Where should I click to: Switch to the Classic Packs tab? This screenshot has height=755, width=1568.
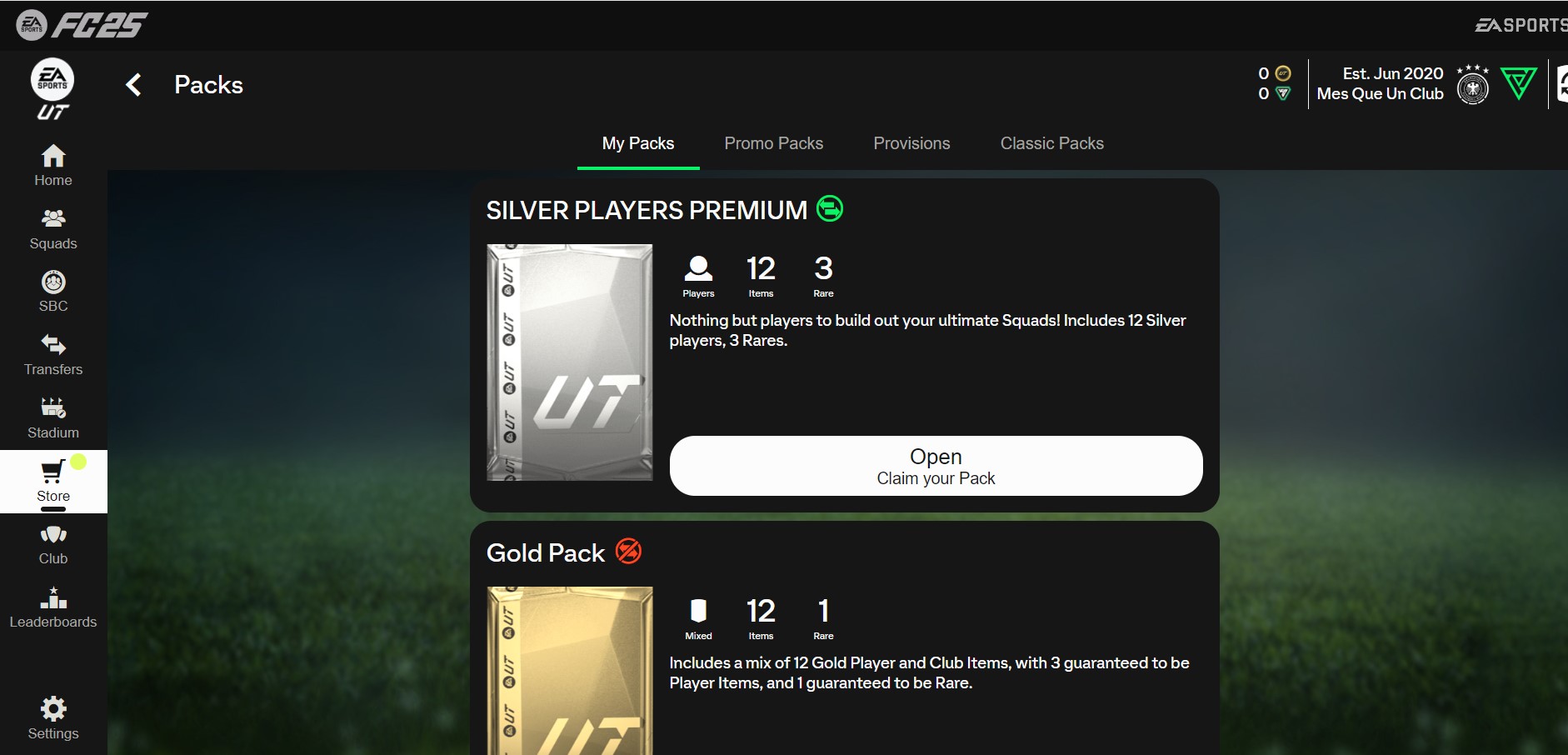coord(1051,143)
